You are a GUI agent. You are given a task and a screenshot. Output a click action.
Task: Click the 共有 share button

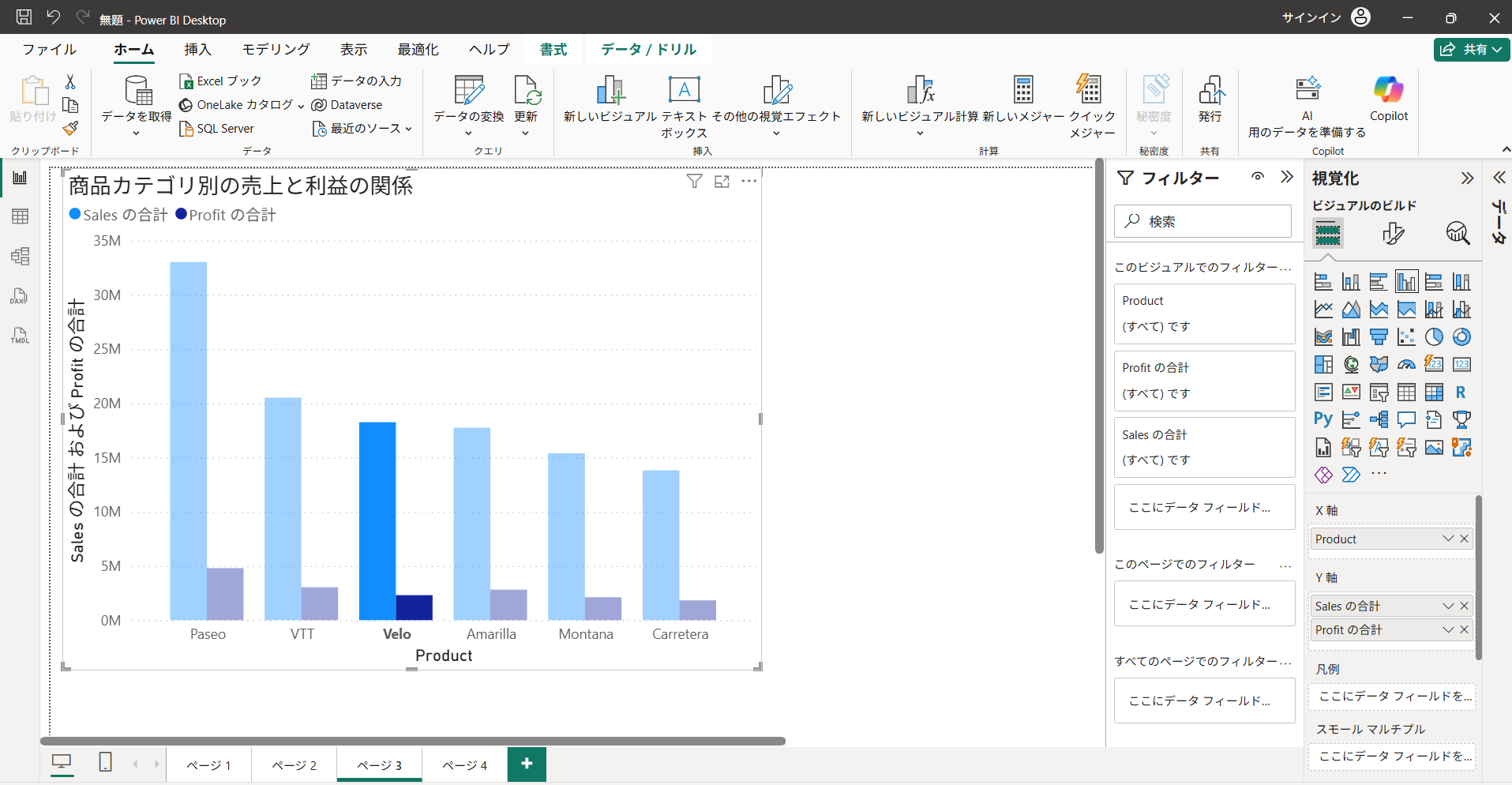1472,49
